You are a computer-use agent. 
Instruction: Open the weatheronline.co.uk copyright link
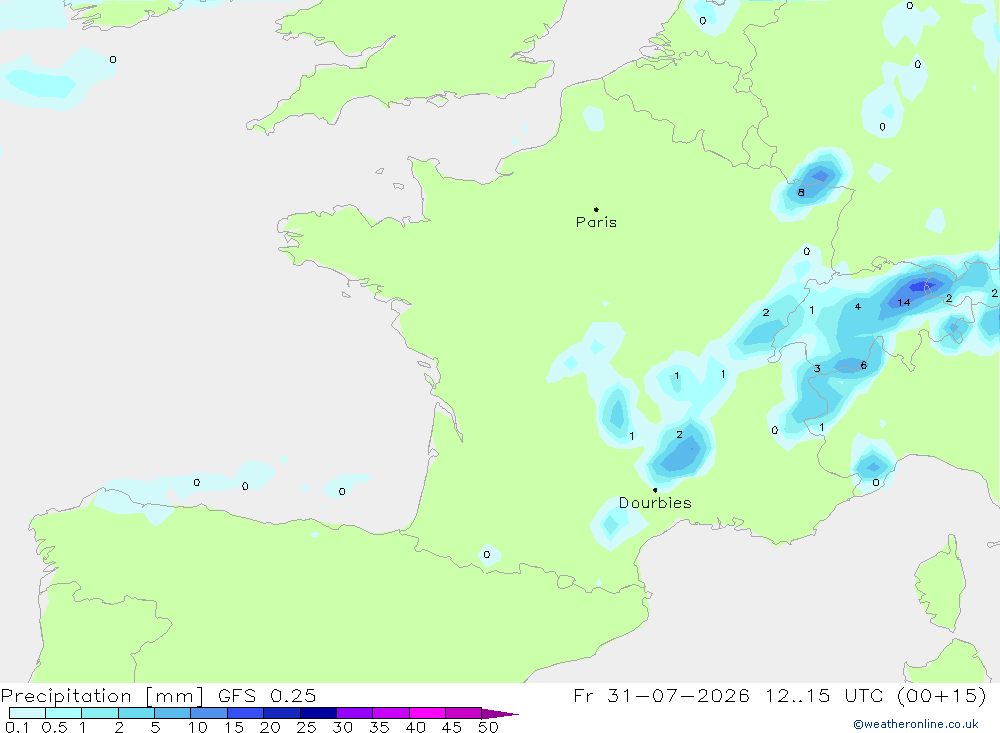point(915,724)
